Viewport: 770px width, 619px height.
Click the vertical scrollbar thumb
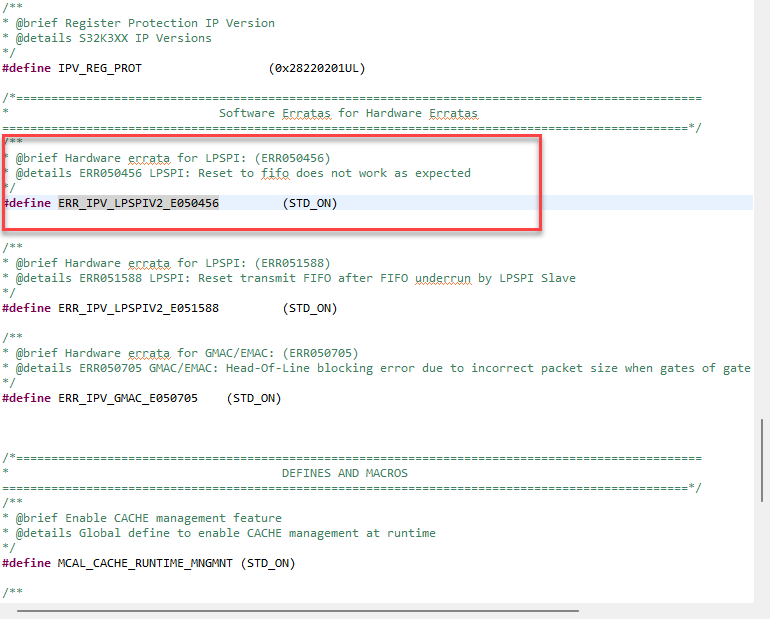pos(762,460)
